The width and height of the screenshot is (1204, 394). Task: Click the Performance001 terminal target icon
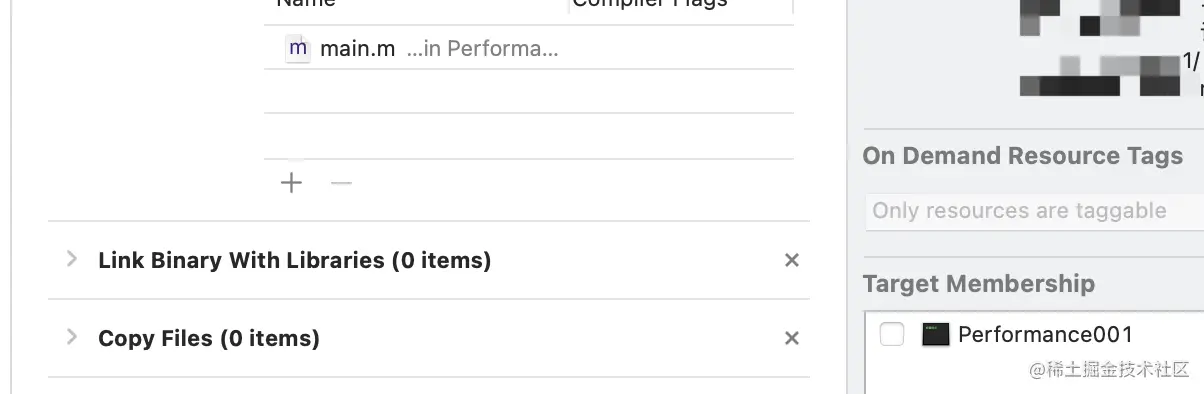click(935, 334)
